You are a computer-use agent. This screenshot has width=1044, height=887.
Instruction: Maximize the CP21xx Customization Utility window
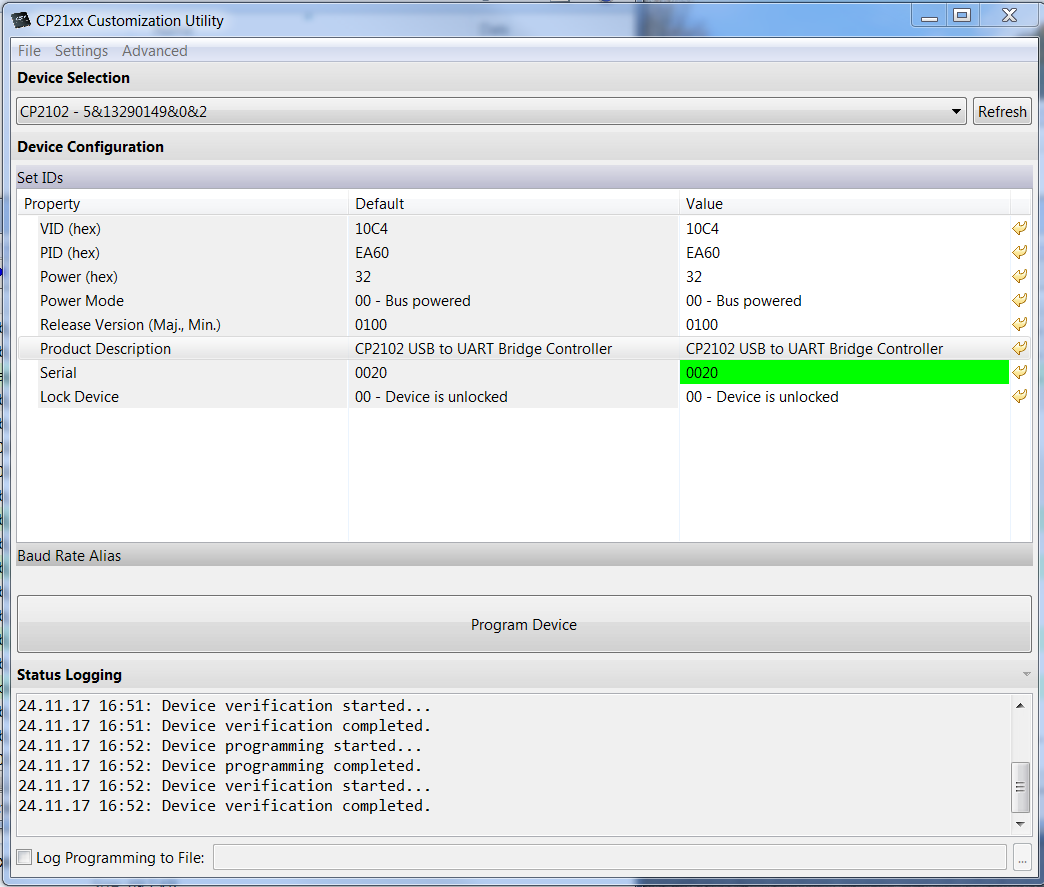click(x=961, y=16)
